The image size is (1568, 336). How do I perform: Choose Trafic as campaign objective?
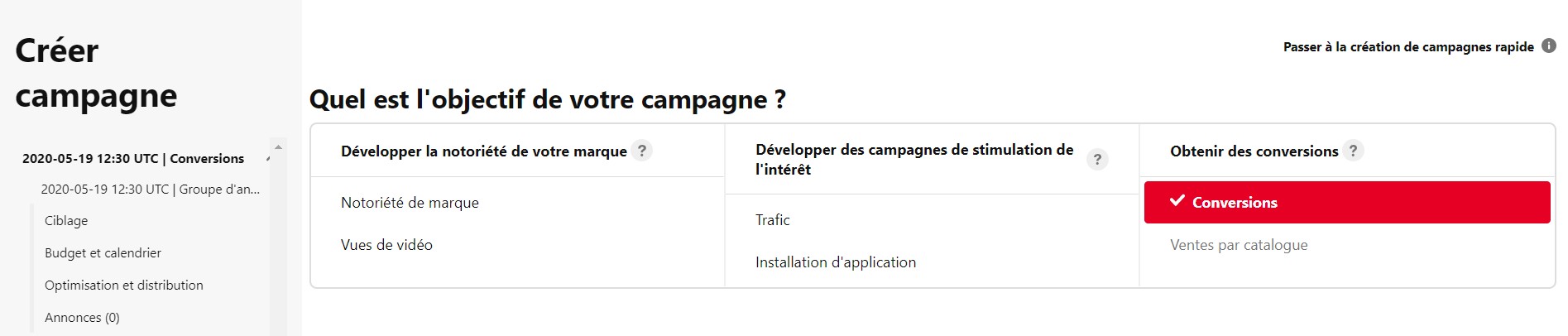(x=772, y=220)
